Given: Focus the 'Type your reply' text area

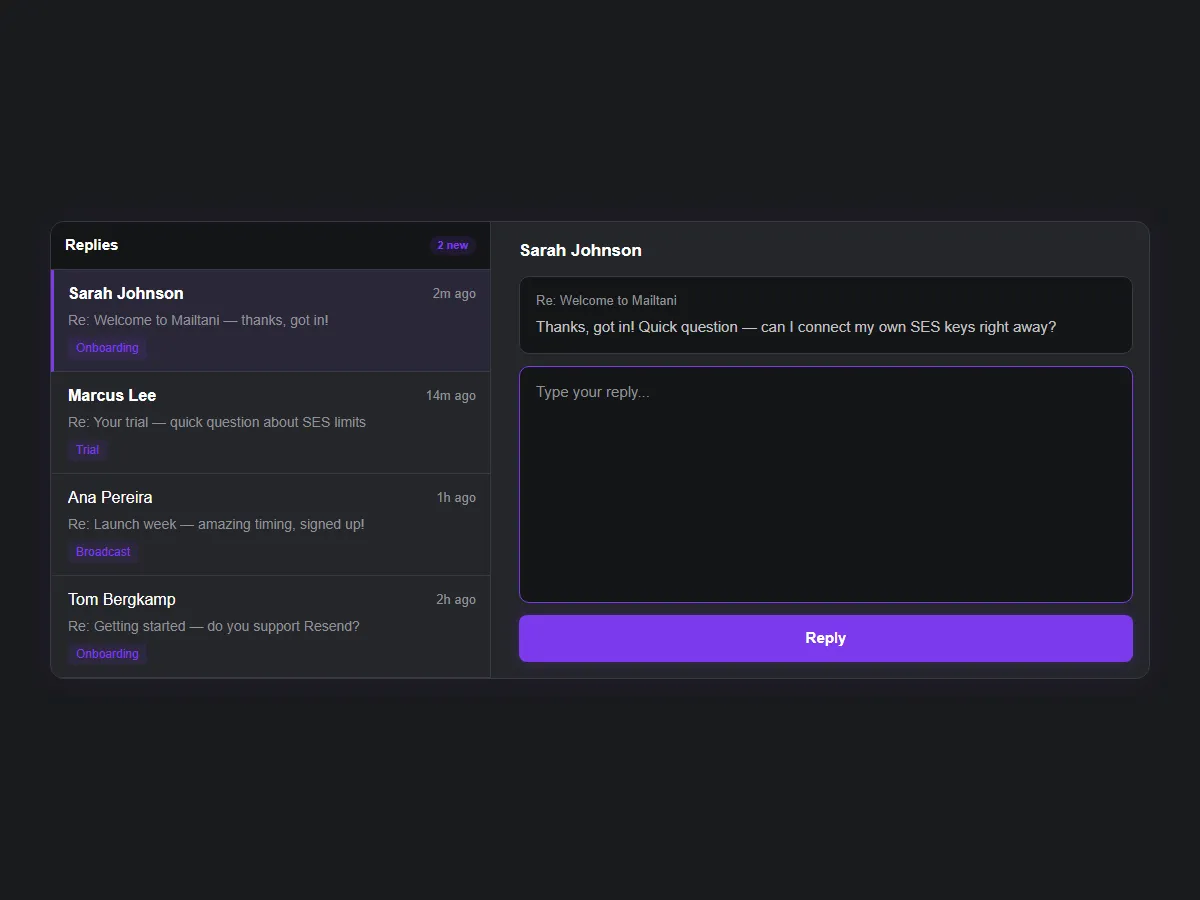Looking at the screenshot, I should tap(825, 484).
